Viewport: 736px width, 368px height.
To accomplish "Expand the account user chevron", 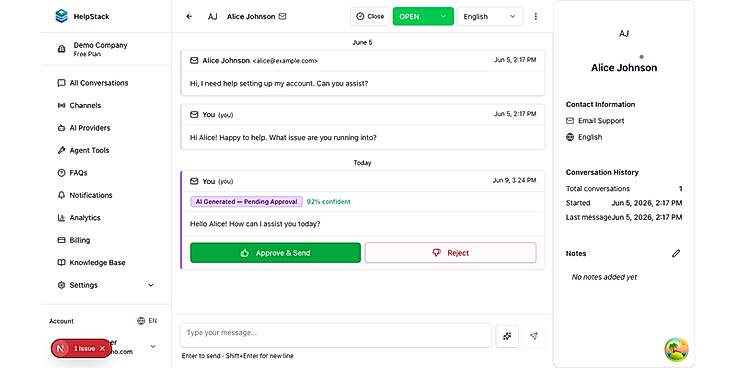I will pos(153,346).
